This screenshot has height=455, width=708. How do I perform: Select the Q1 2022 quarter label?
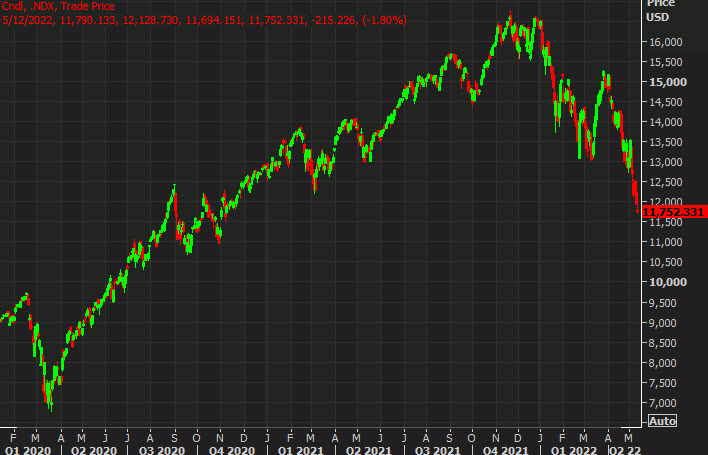coord(574,450)
